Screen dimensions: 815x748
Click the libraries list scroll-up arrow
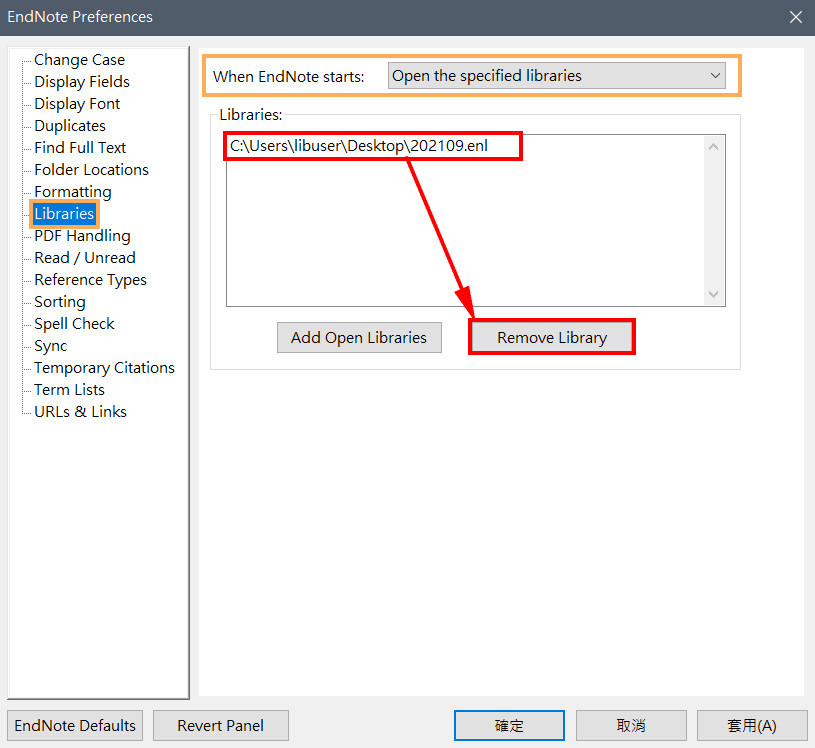[714, 147]
